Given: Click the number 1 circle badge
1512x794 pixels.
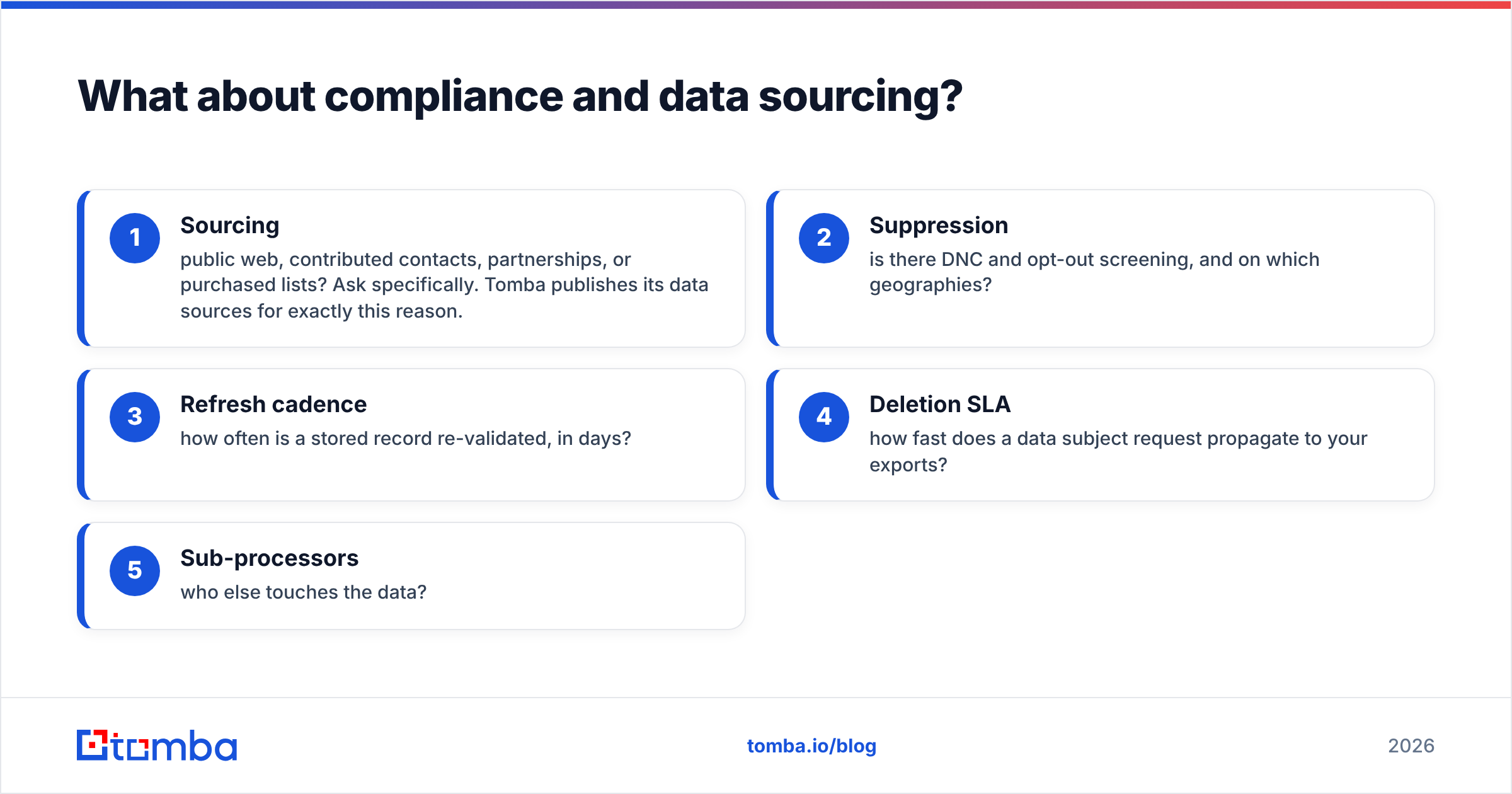Looking at the screenshot, I should [x=135, y=238].
